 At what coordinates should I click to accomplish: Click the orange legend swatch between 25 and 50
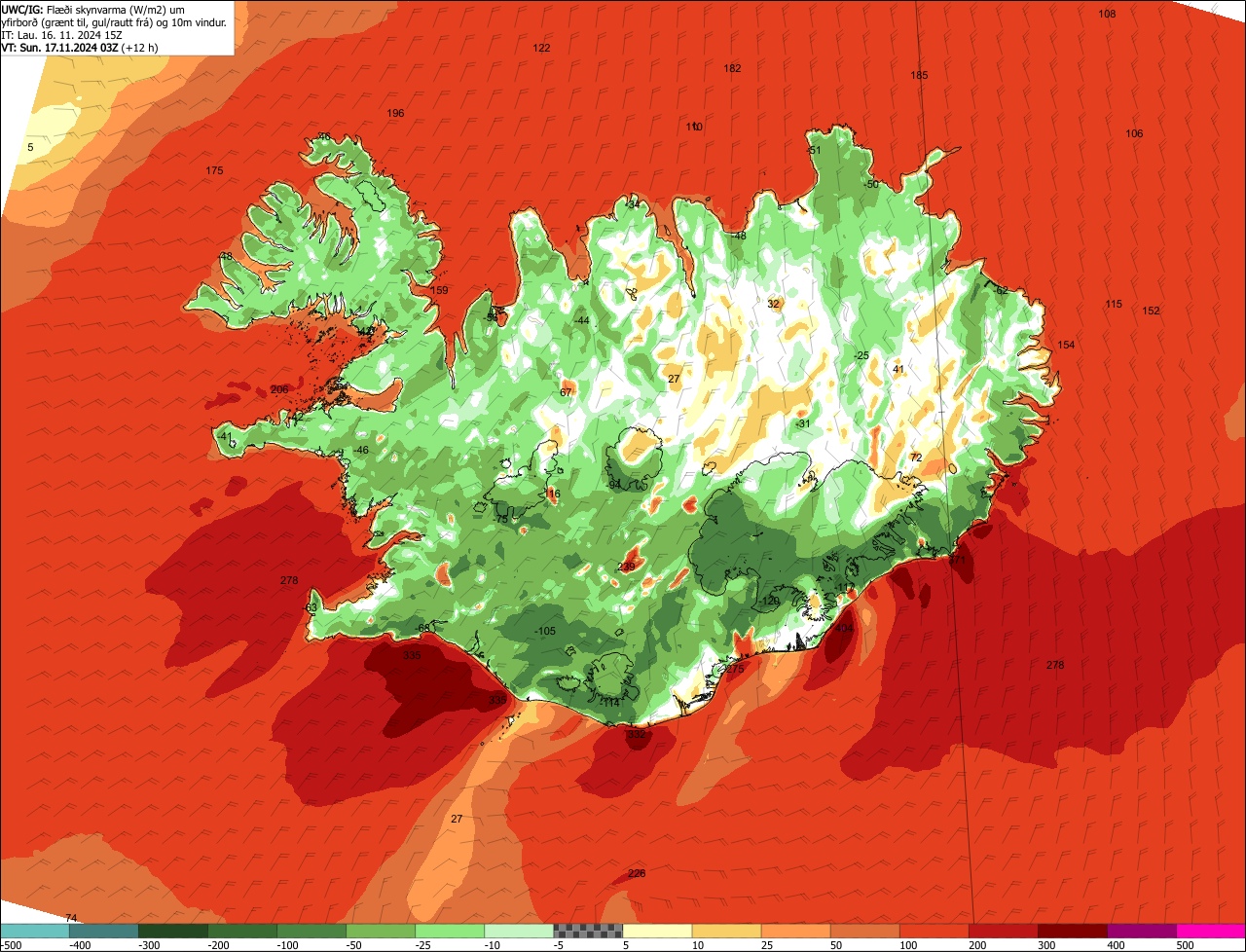(795, 931)
